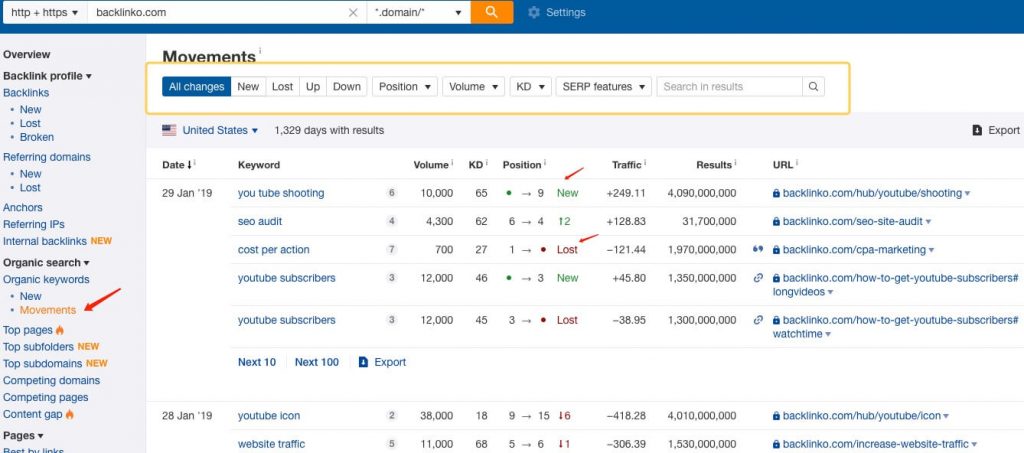Click the orange search magnifier button

492,12
